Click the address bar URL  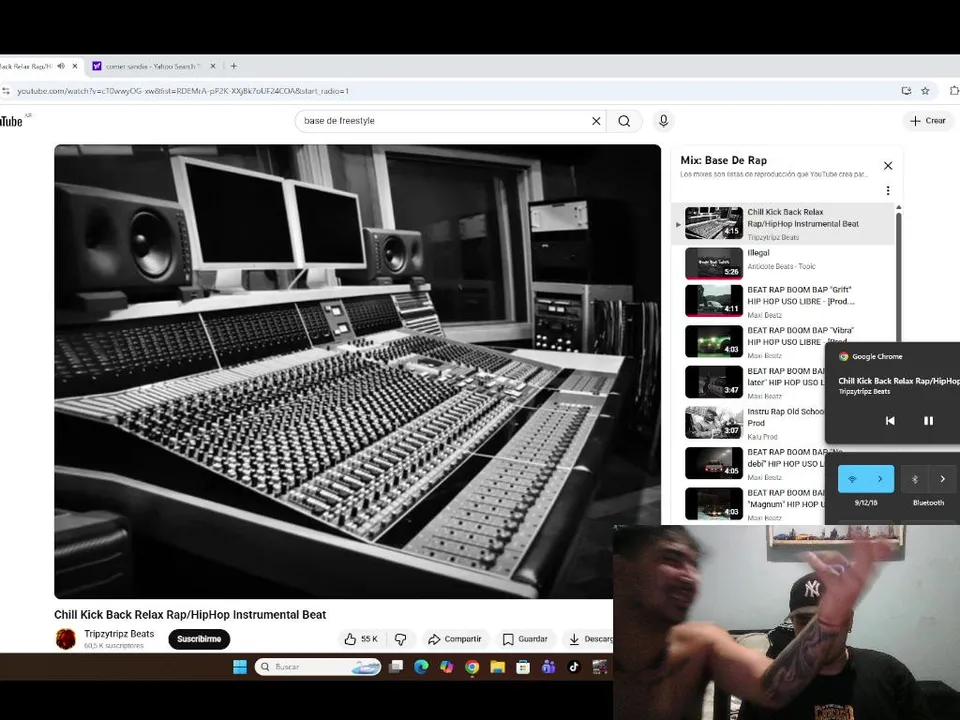183,91
